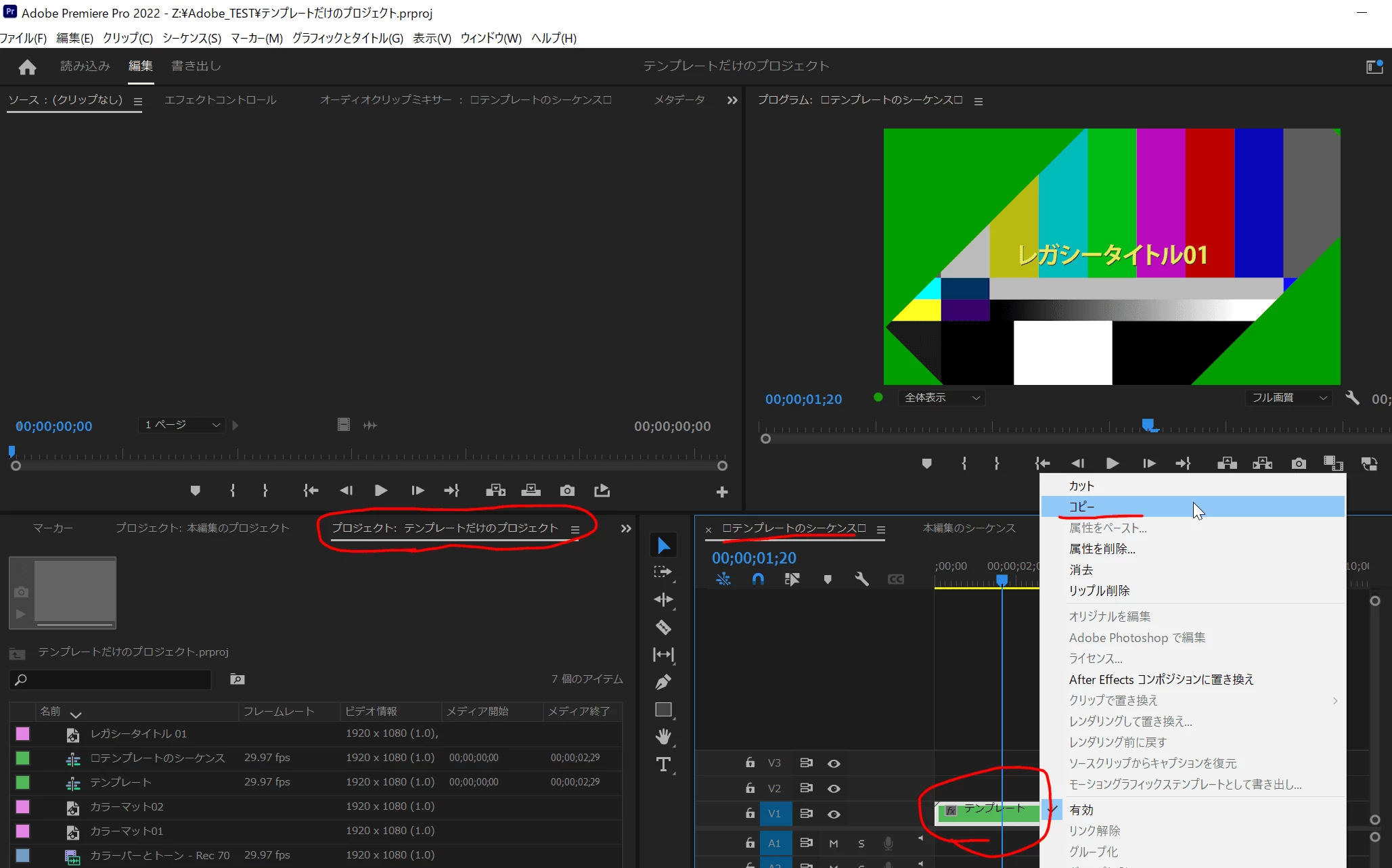Open the 1 ページ dropdown in Source monitor
The image size is (1392, 868).
[181, 425]
